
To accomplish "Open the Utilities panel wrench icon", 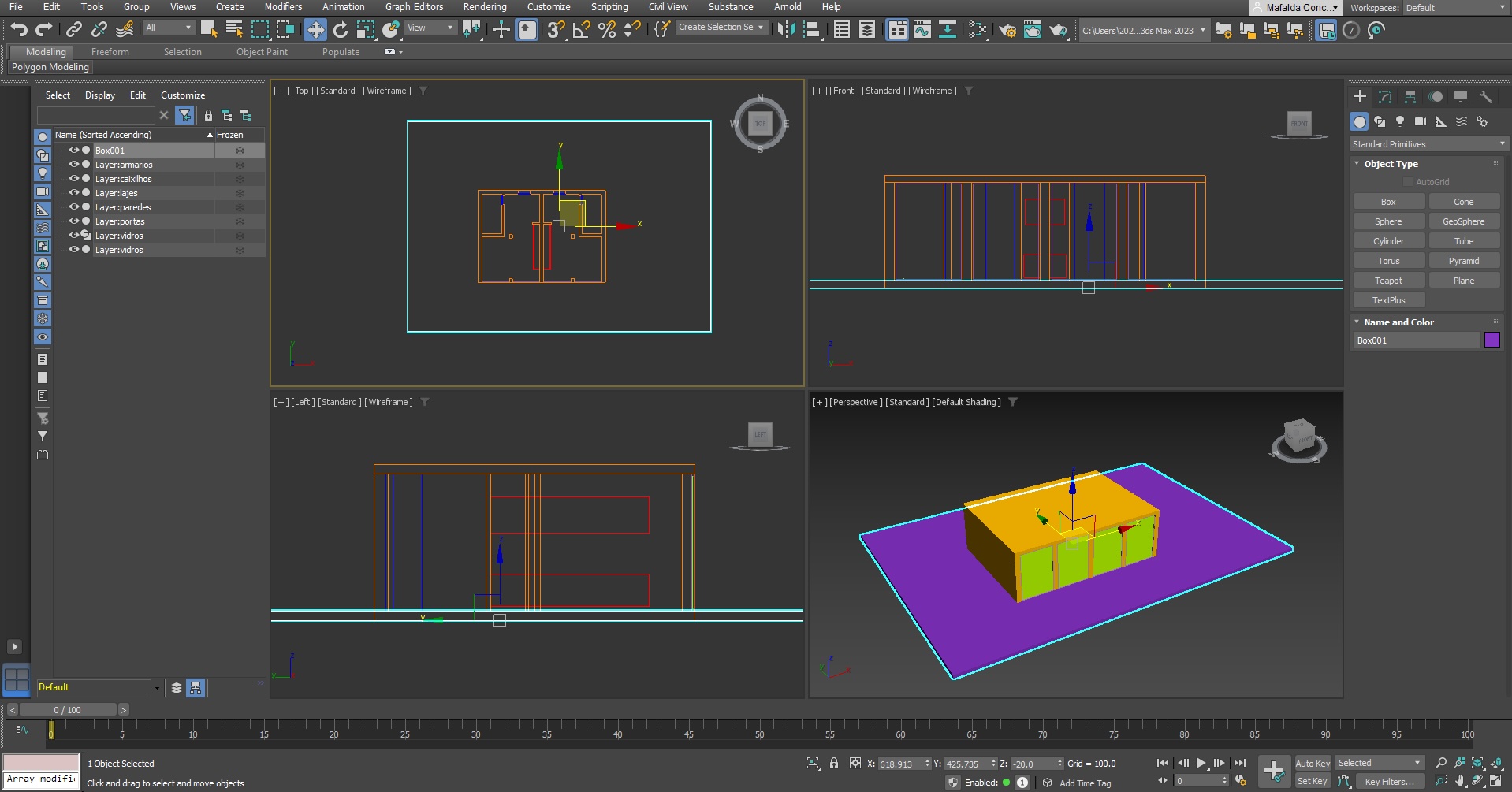I will [1486, 97].
